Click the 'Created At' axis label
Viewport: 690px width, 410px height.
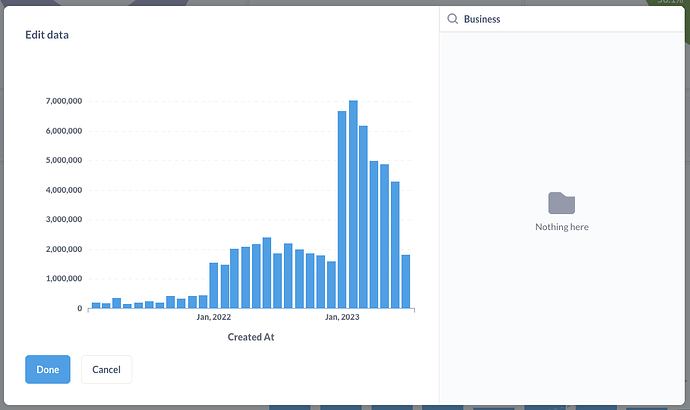251,337
